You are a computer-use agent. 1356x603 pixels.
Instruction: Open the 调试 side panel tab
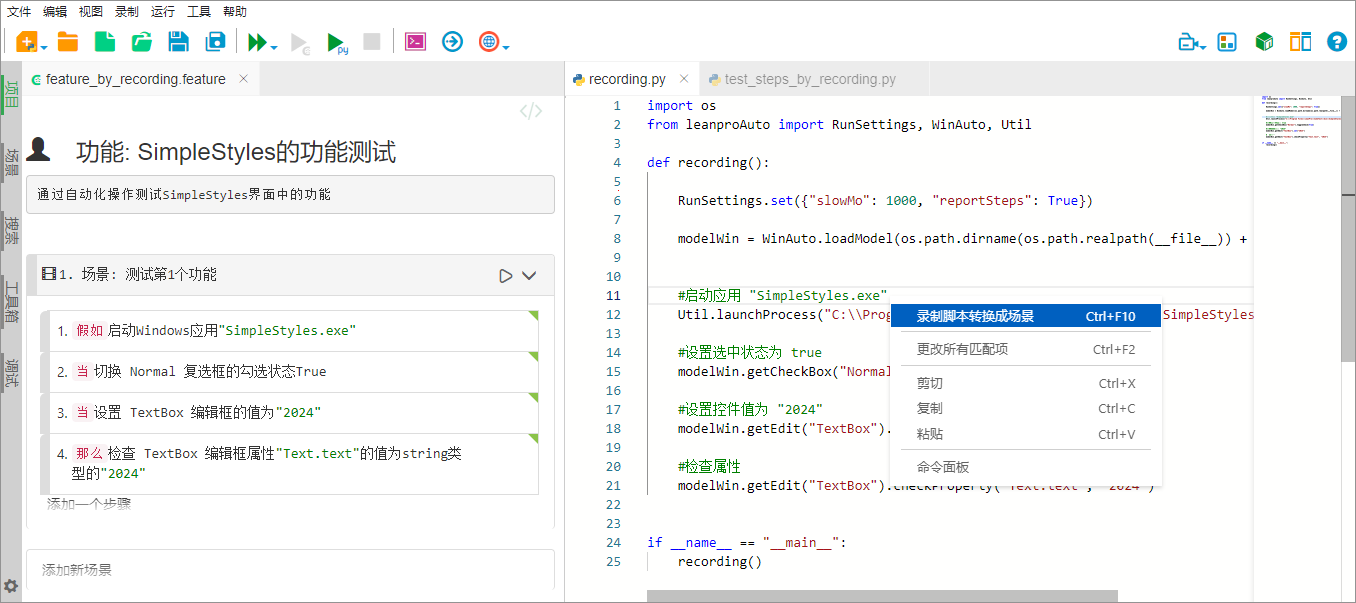[11, 371]
